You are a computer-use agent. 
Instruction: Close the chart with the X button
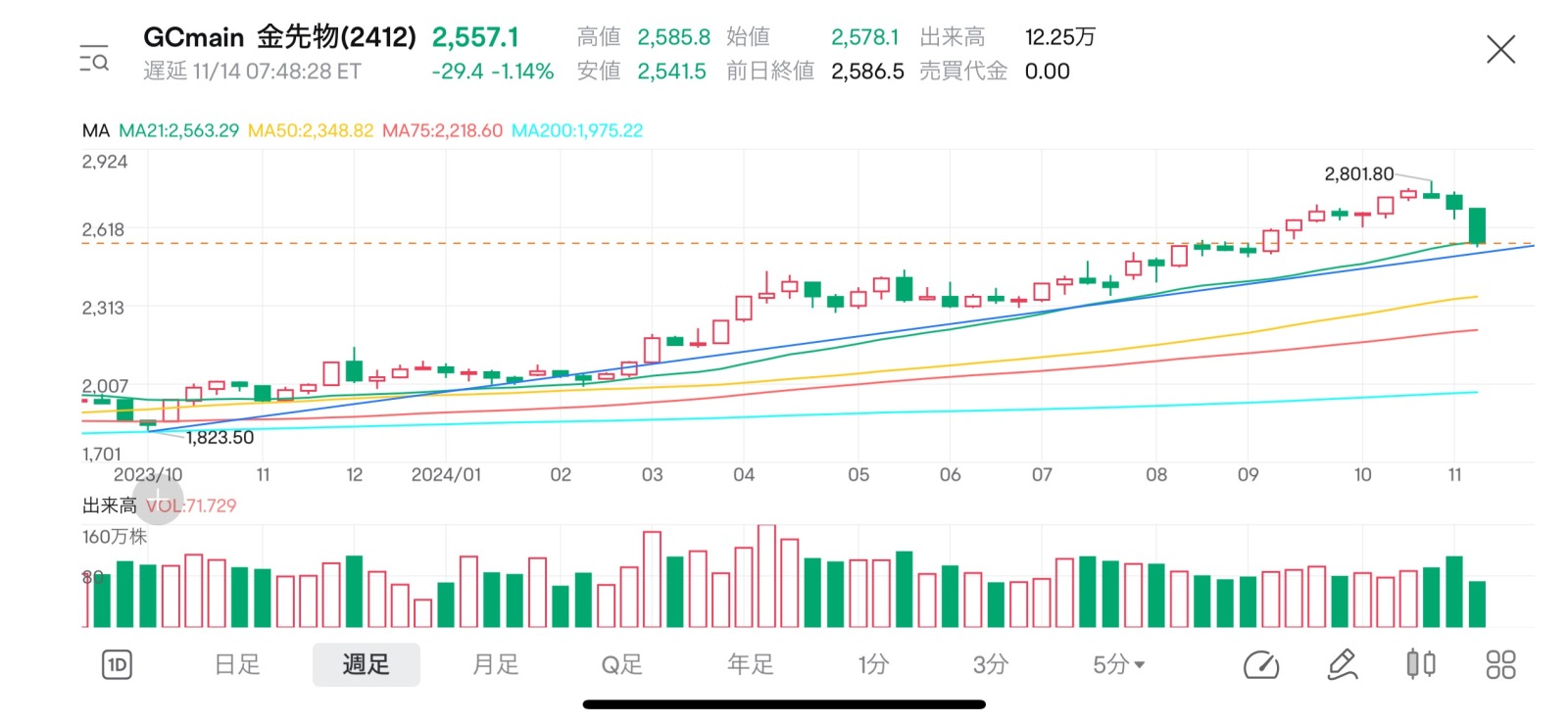point(1500,49)
